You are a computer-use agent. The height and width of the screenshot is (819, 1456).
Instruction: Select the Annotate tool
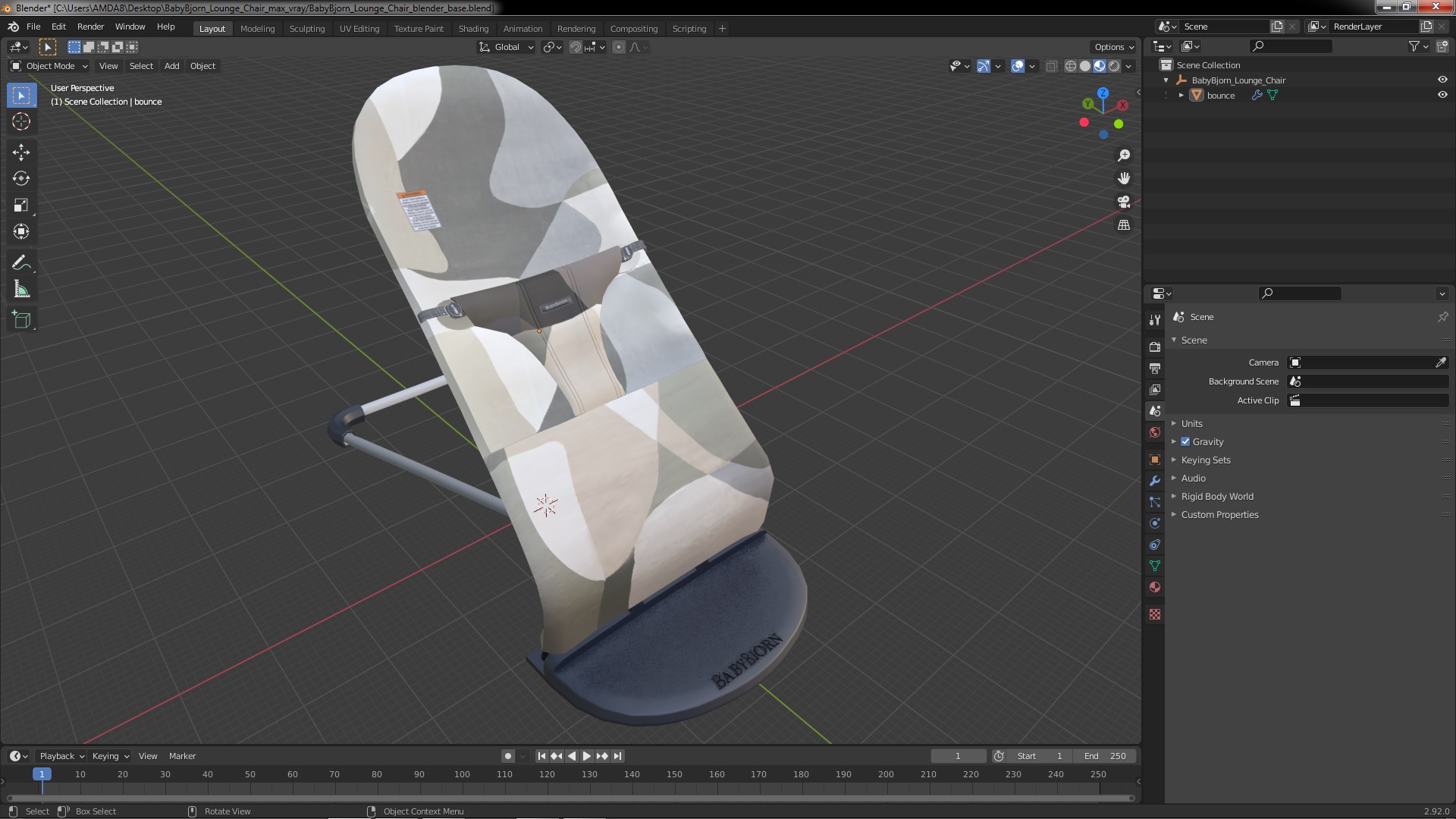(21, 263)
